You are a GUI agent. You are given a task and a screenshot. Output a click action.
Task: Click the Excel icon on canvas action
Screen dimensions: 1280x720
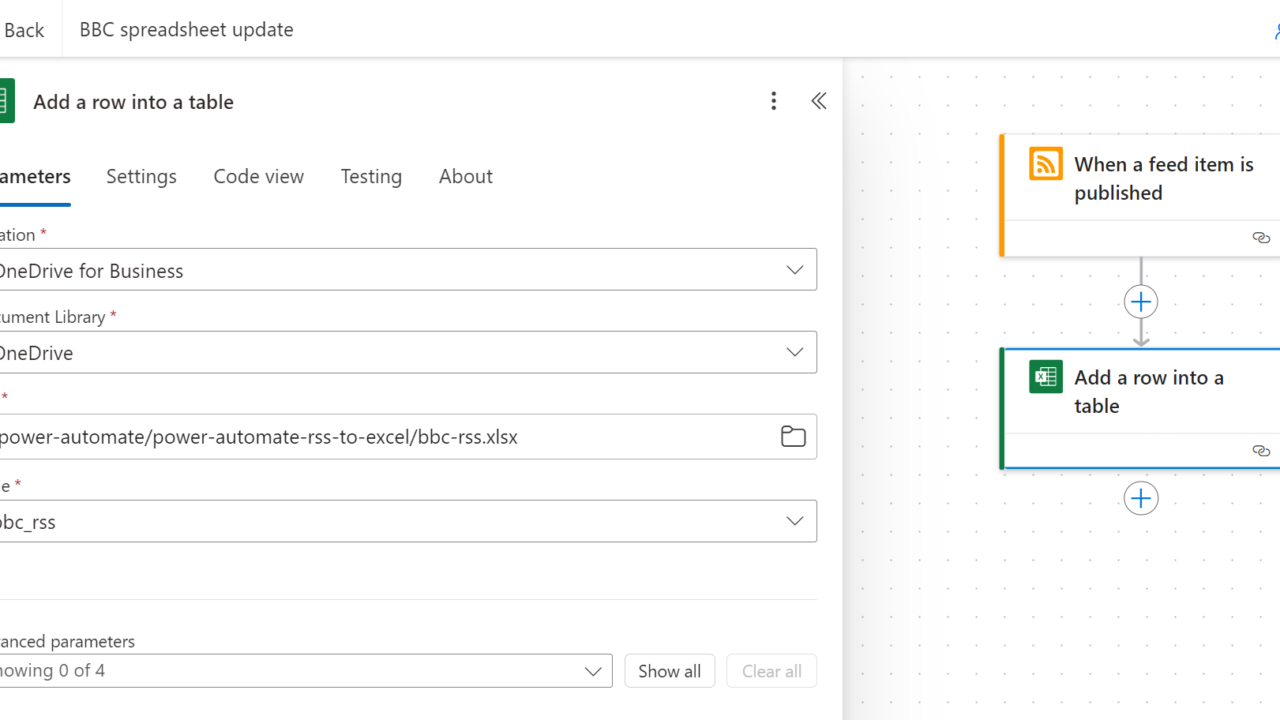(1046, 377)
